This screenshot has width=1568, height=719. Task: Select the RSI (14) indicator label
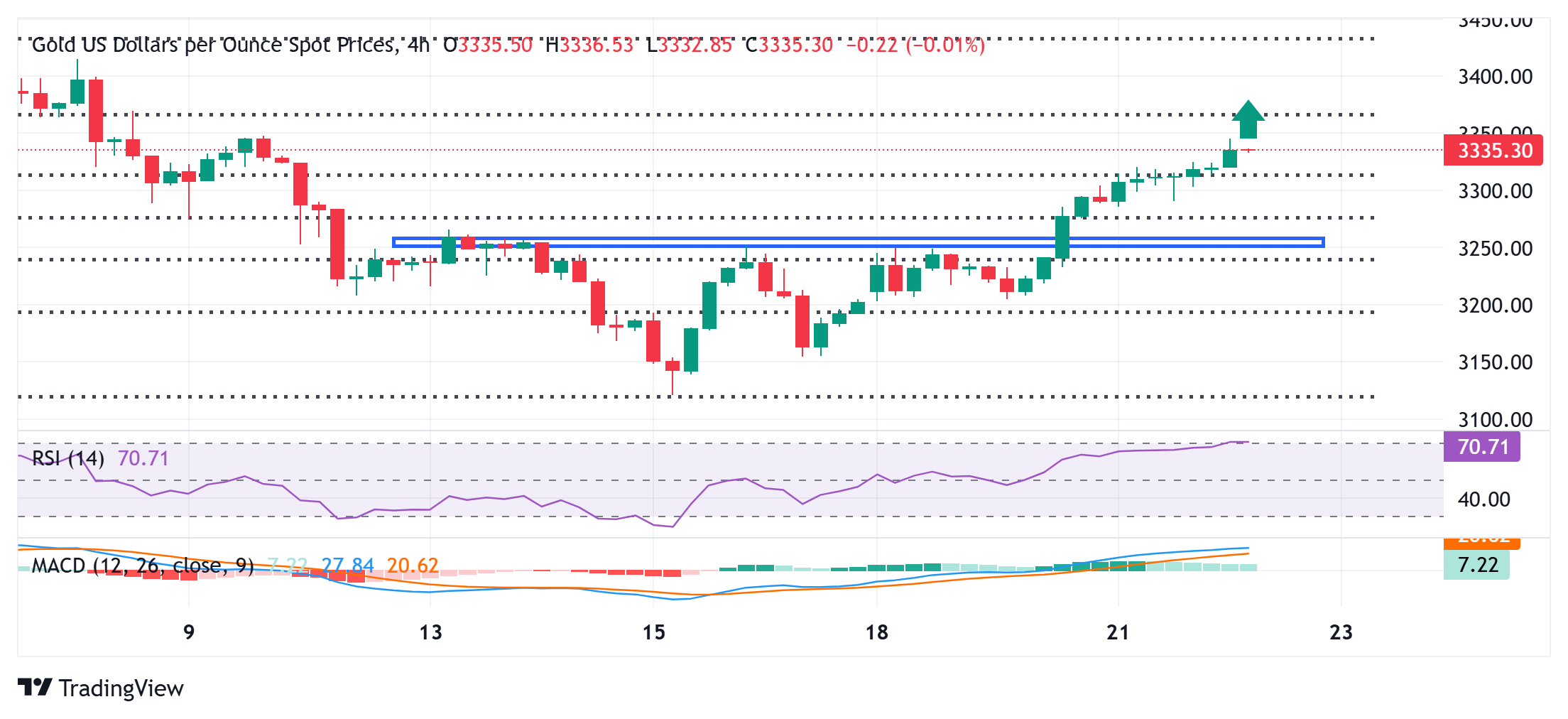(x=68, y=458)
